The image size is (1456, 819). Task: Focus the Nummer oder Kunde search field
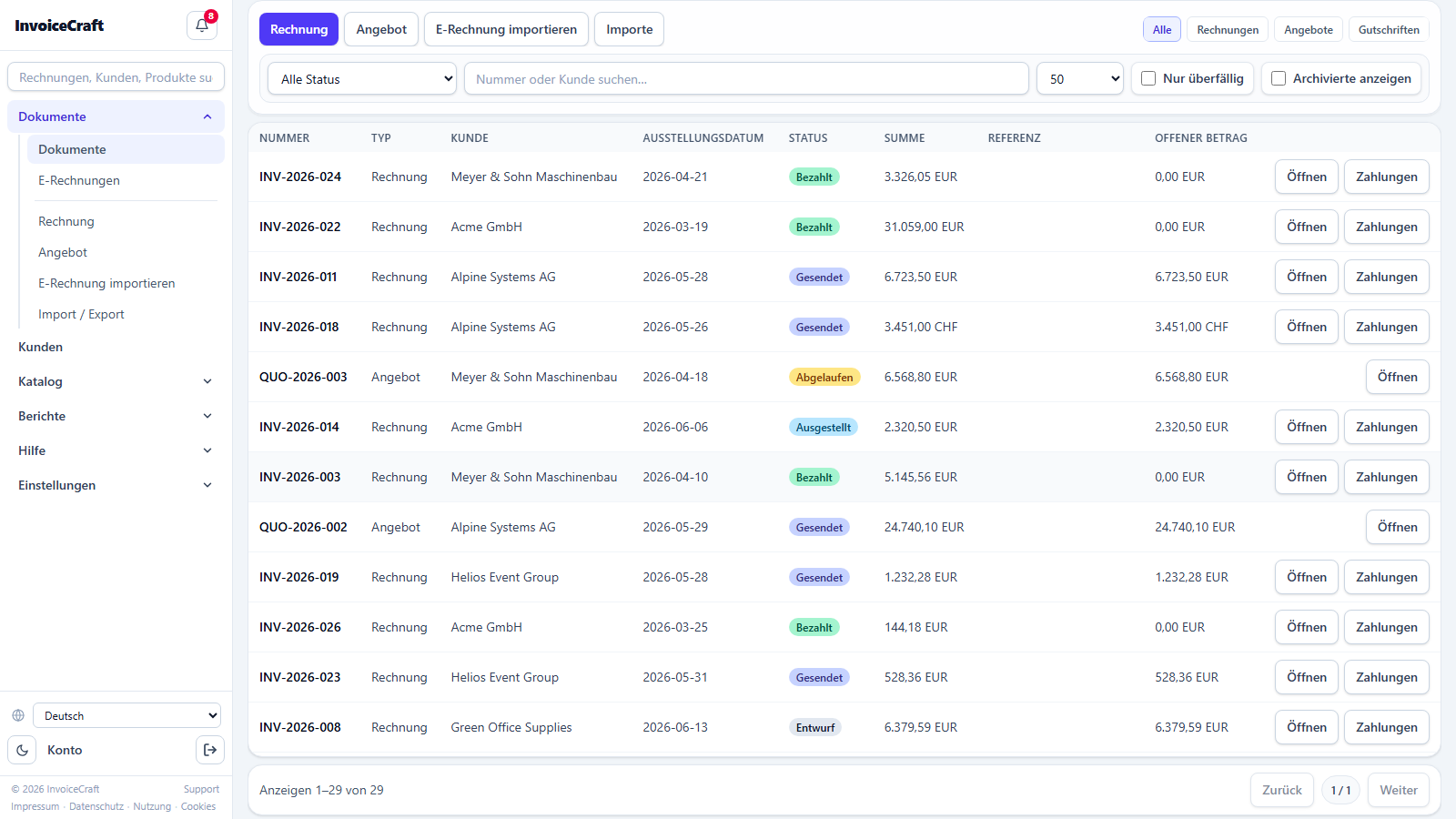point(746,78)
